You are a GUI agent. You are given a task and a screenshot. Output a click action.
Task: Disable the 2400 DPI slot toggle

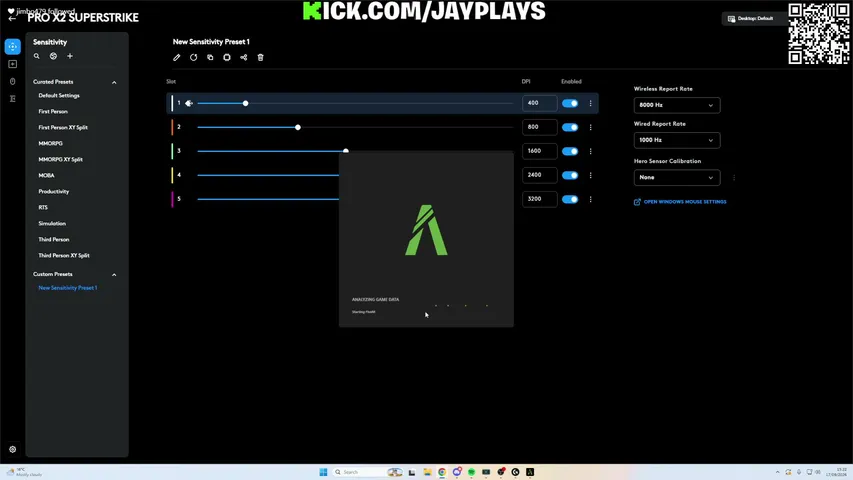pyautogui.click(x=570, y=175)
